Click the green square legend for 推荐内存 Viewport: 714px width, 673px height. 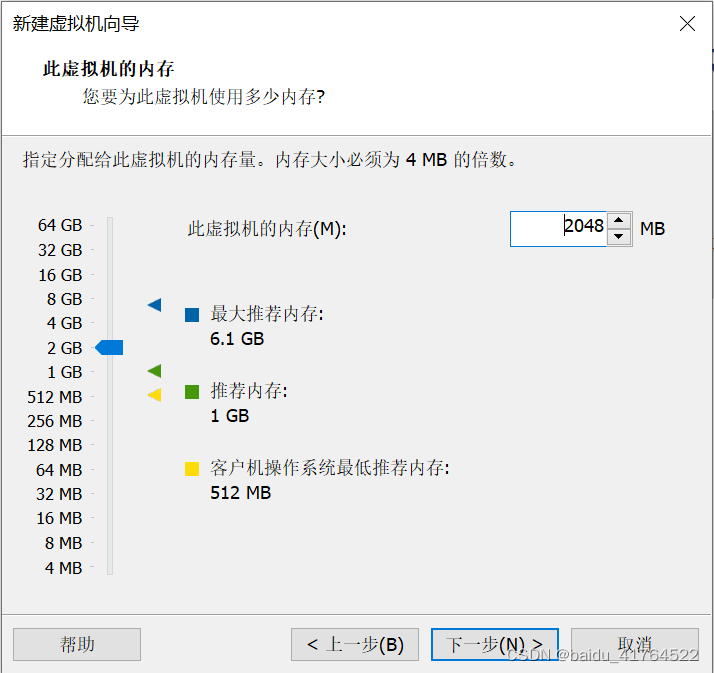coord(192,392)
